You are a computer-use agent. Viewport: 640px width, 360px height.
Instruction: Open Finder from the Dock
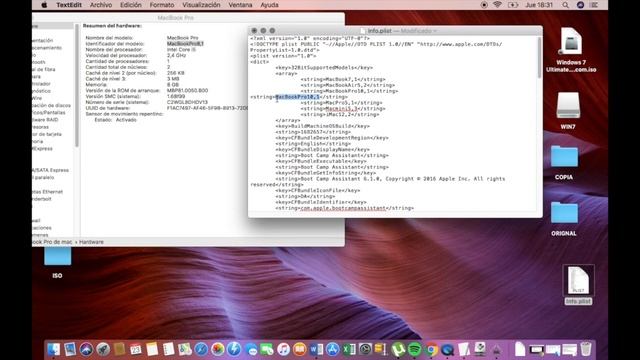53,349
